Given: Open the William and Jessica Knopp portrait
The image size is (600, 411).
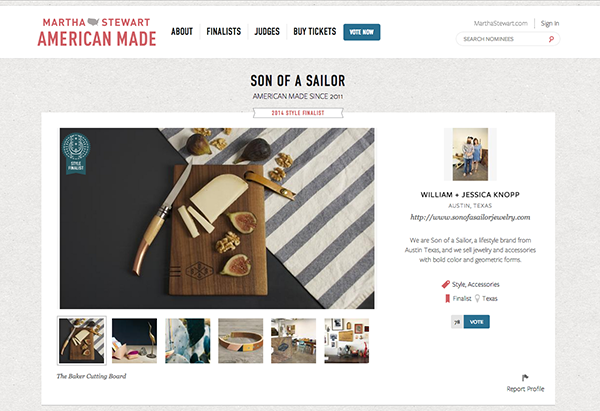Looking at the screenshot, I should (470, 154).
